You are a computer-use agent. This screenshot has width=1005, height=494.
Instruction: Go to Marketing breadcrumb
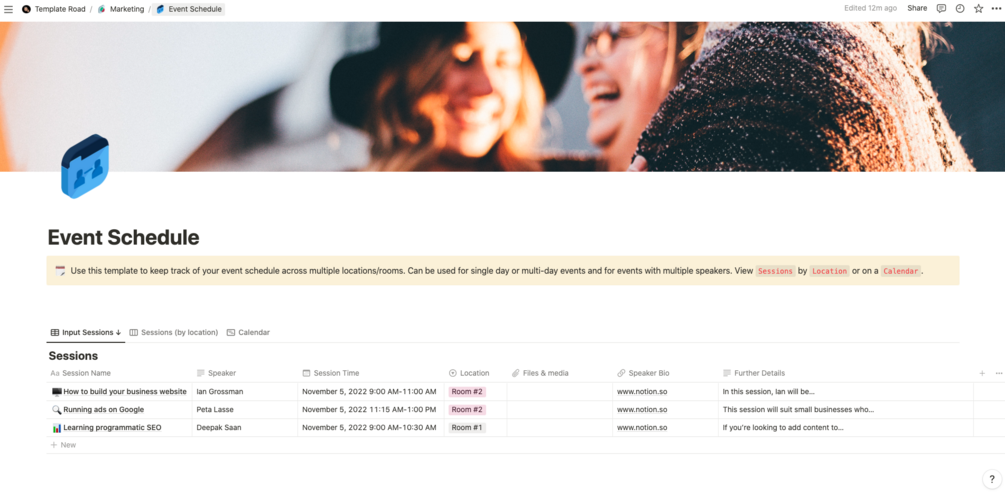[x=127, y=9]
